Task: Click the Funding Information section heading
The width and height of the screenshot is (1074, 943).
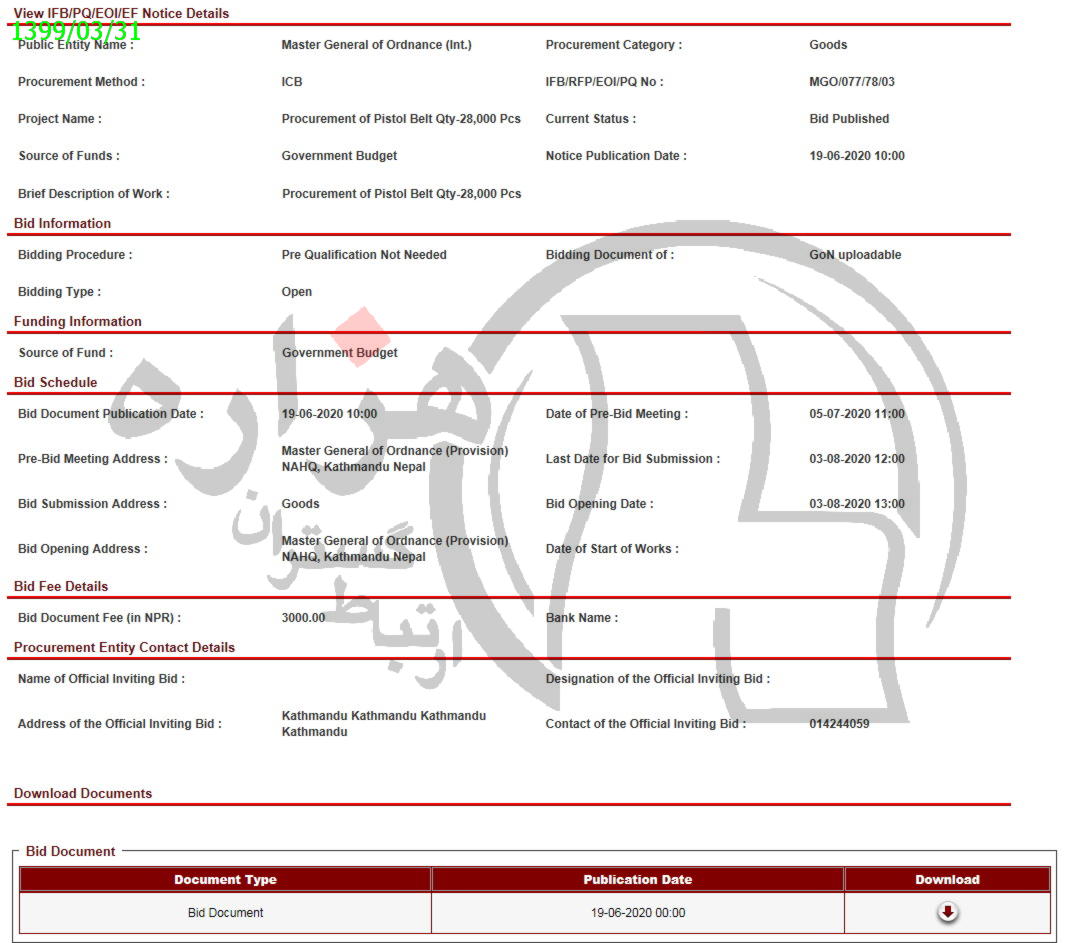Action: 78,321
